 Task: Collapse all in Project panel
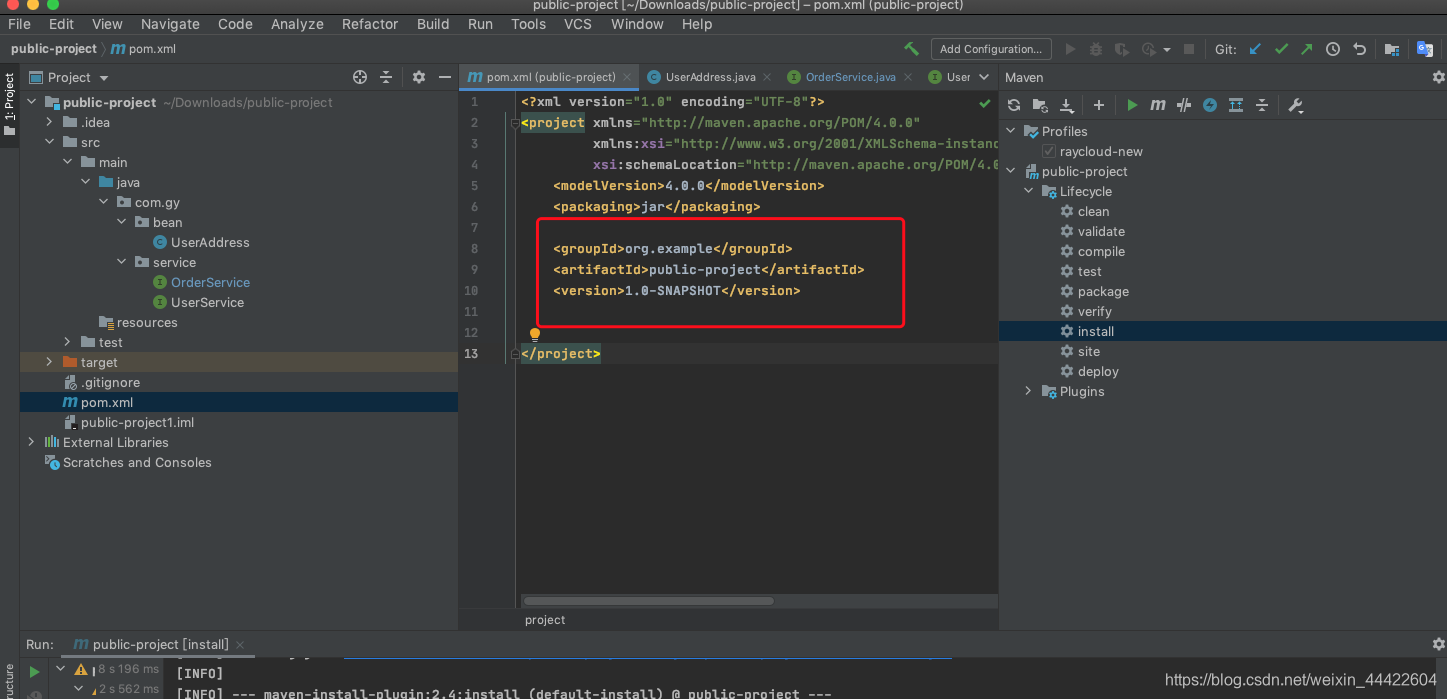(386, 77)
